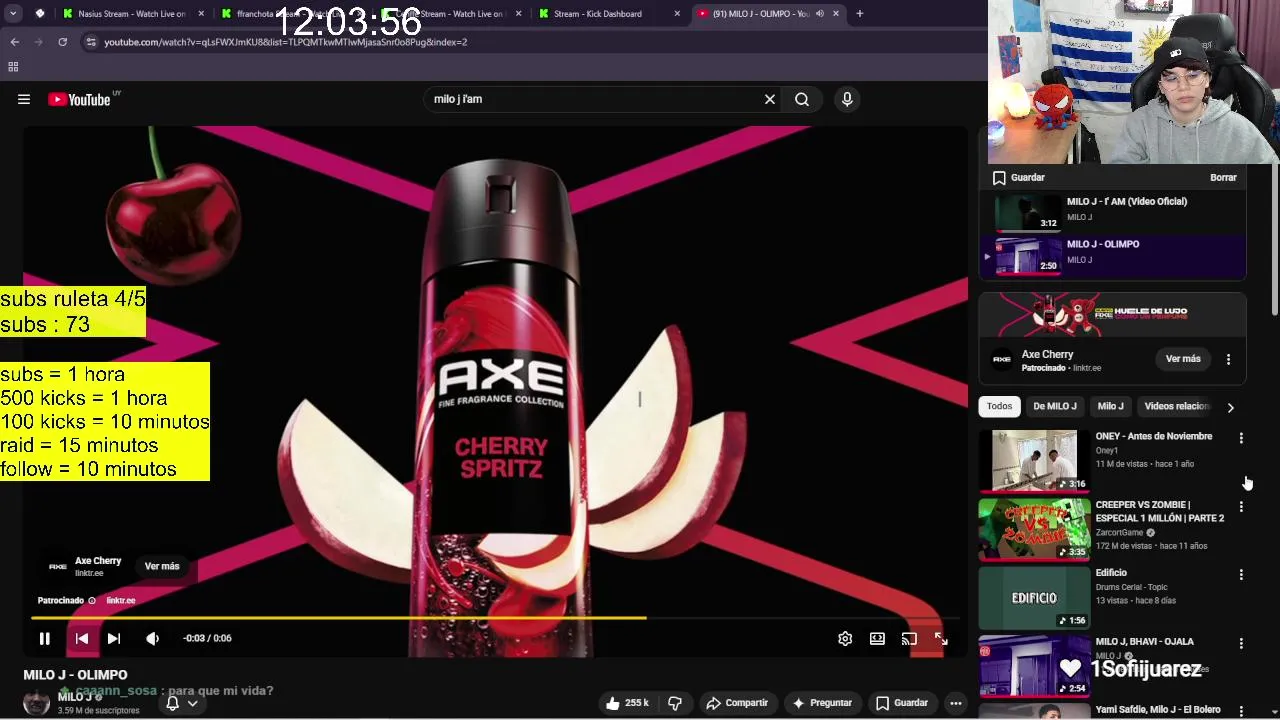Go to the YouTube home logo
The width and height of the screenshot is (1280, 720).
click(x=79, y=99)
